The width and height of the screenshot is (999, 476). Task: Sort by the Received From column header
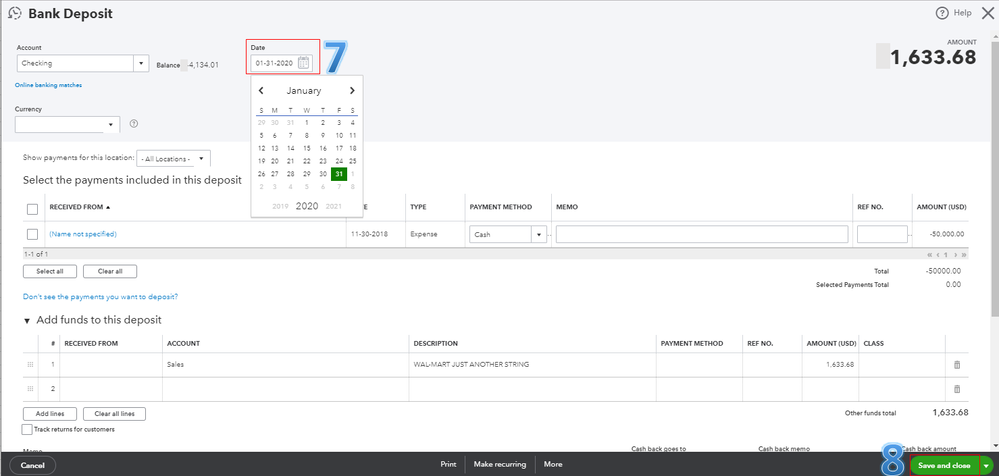[x=80, y=208]
